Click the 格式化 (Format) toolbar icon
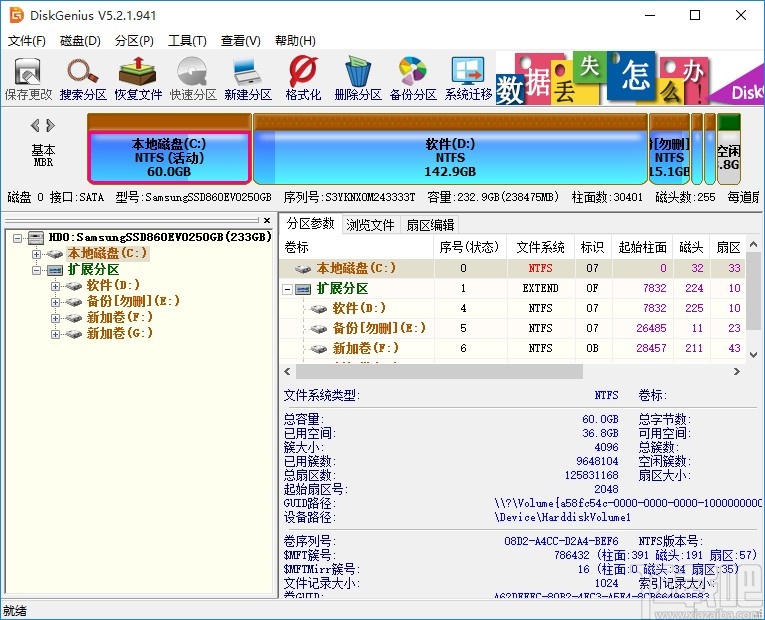 pyautogui.click(x=303, y=76)
